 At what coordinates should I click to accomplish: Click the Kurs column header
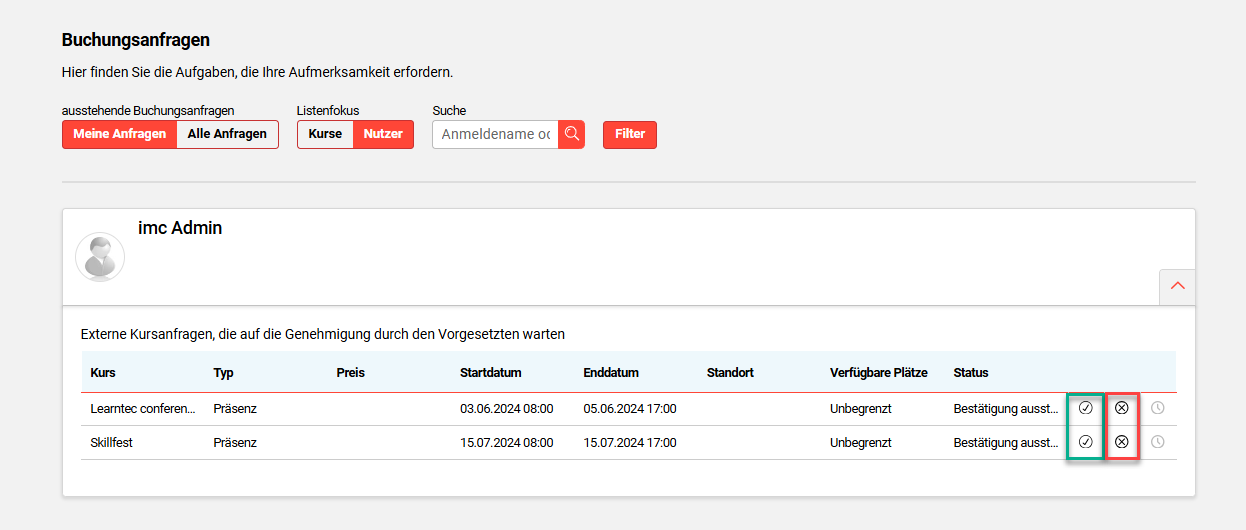[x=103, y=372]
